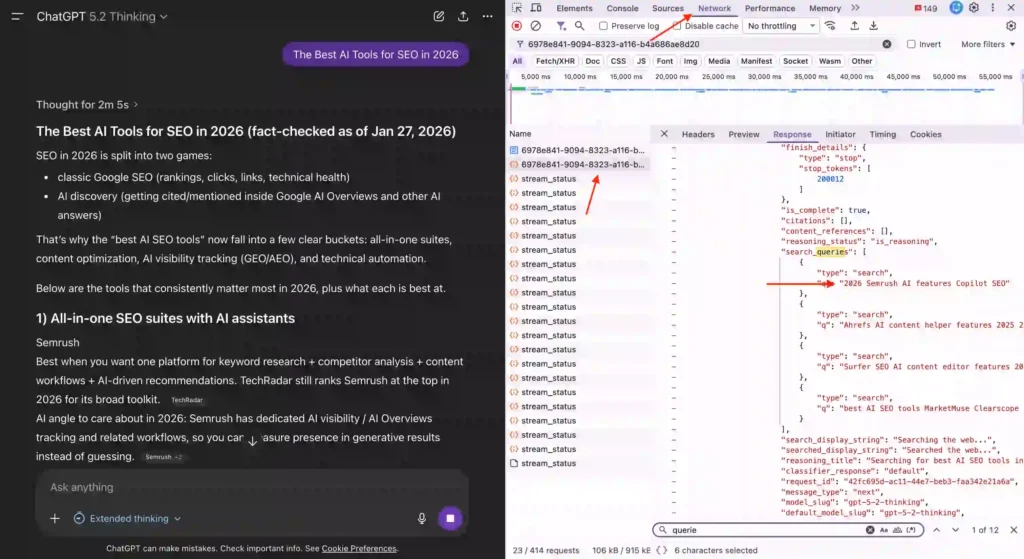The height and width of the screenshot is (559, 1024).
Task: Close the request details pane
Action: pos(664,134)
